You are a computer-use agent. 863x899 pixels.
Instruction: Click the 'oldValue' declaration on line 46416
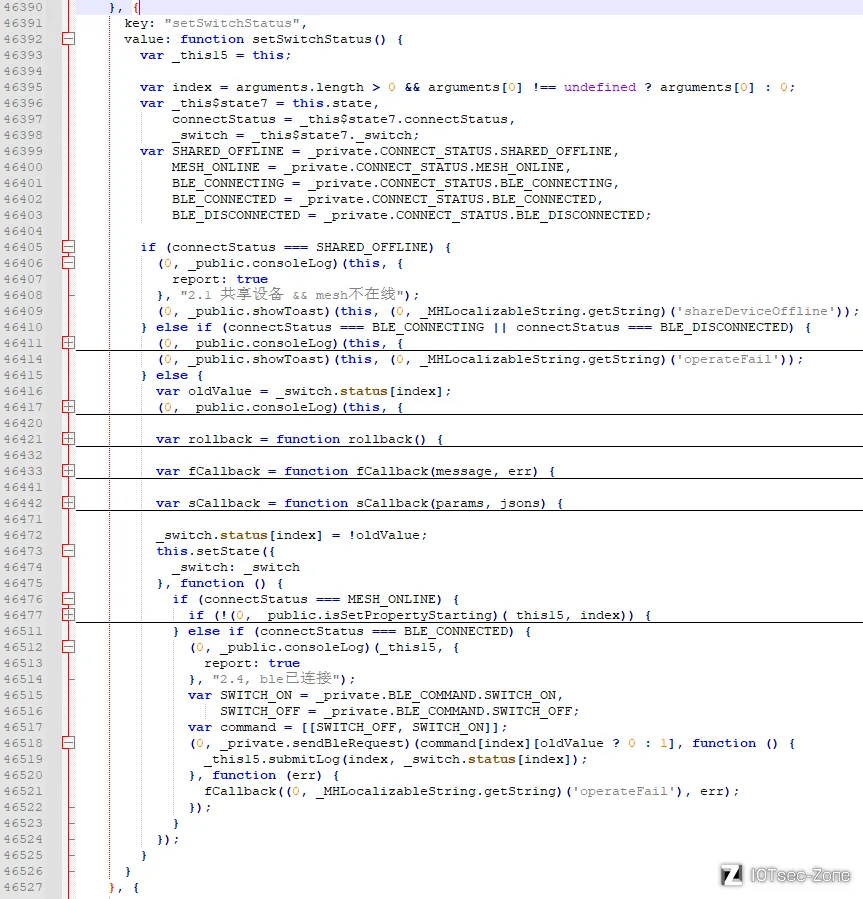[x=220, y=391]
